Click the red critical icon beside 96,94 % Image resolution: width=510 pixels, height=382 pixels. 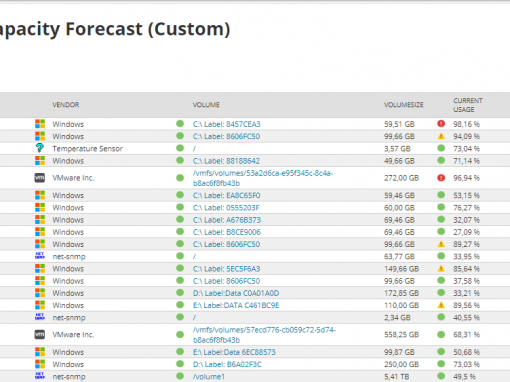[441, 178]
